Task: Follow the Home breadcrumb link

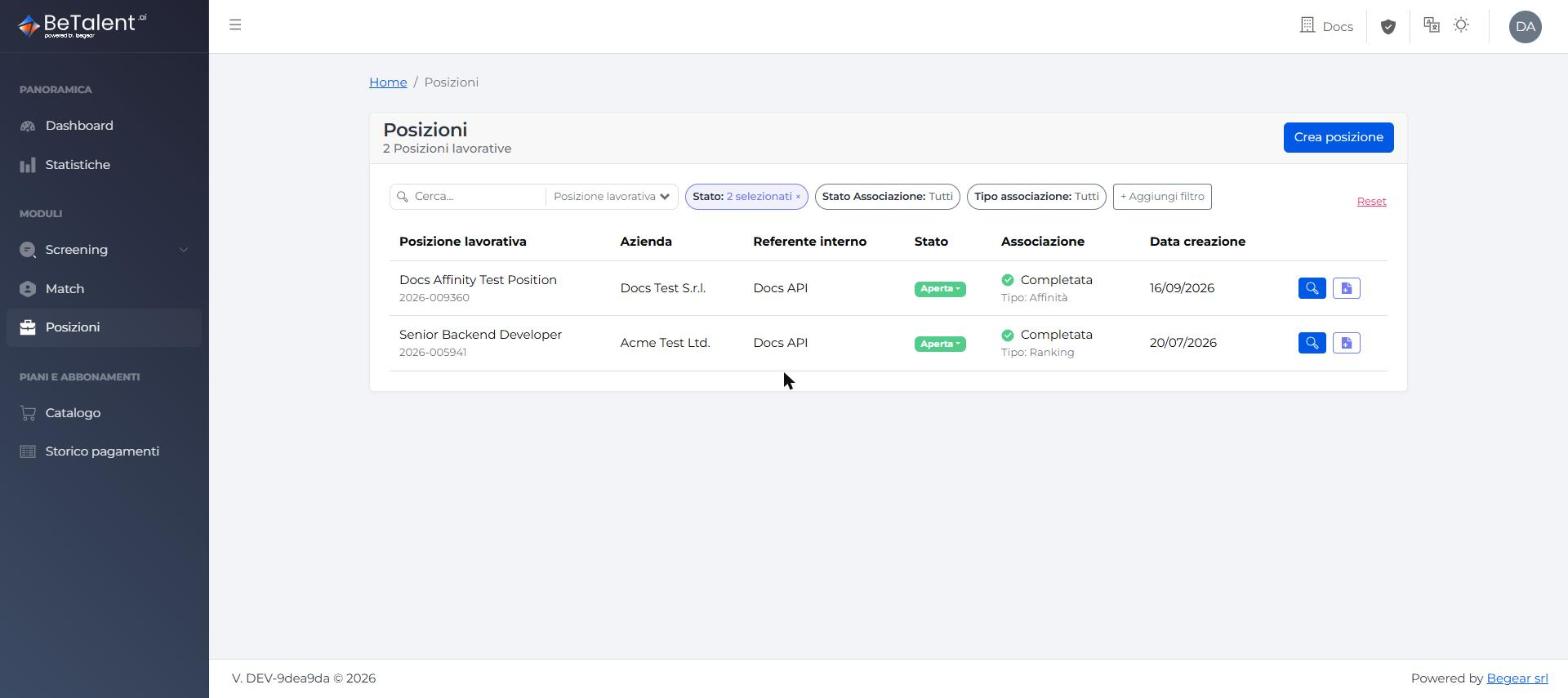Action: pyautogui.click(x=388, y=82)
